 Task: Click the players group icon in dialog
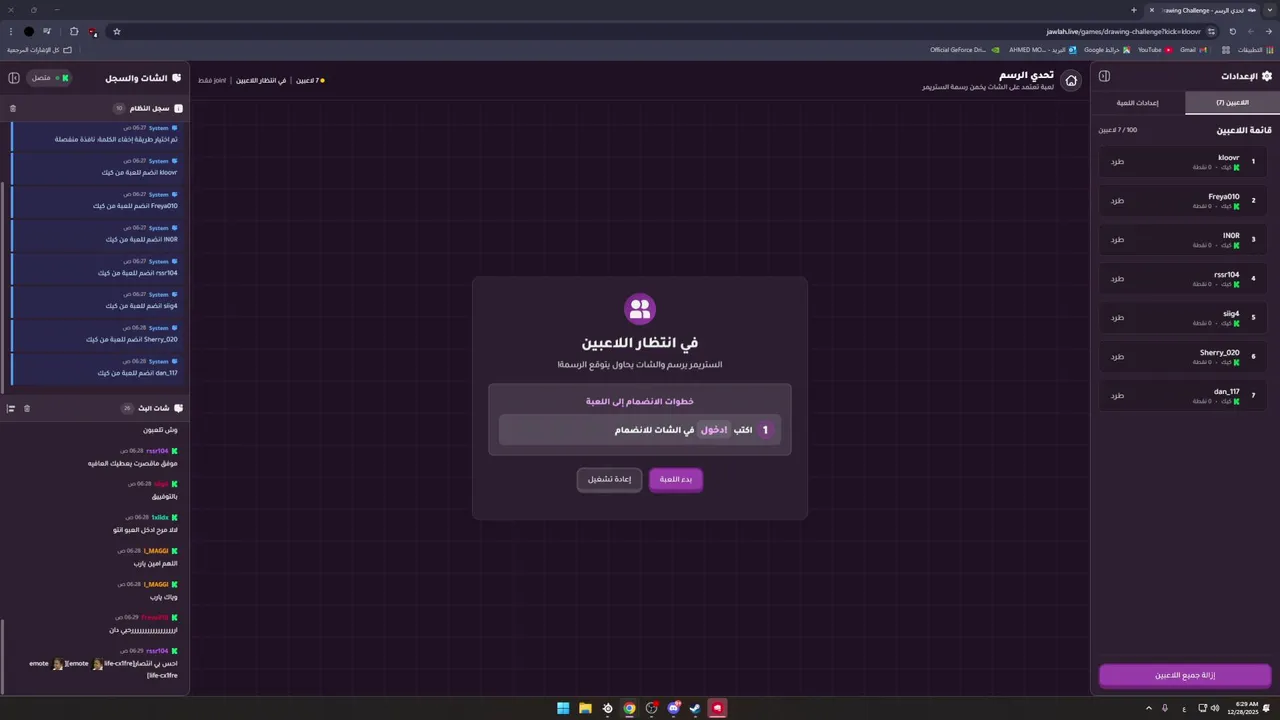pyautogui.click(x=640, y=309)
